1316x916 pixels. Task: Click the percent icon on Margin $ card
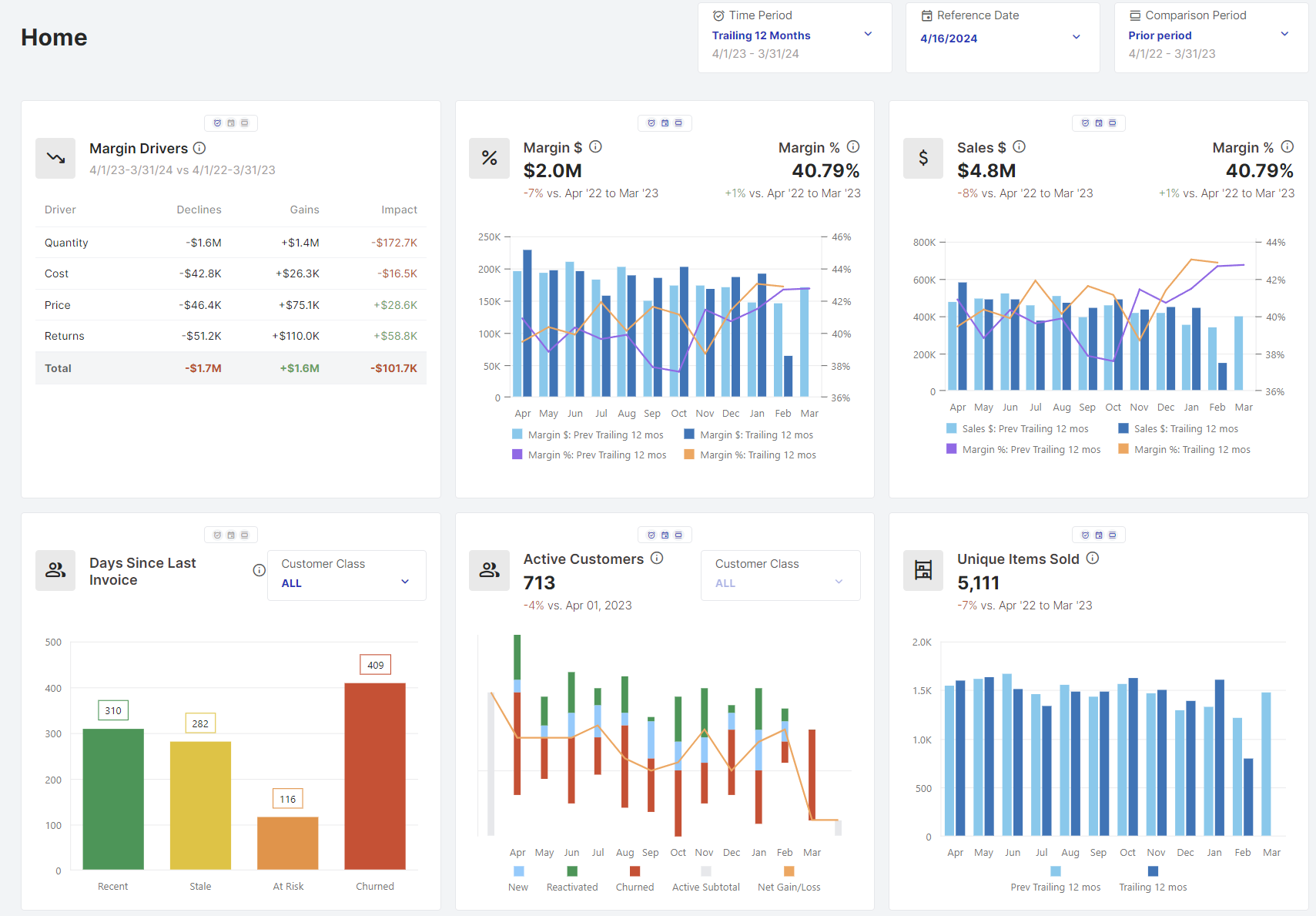pos(489,158)
